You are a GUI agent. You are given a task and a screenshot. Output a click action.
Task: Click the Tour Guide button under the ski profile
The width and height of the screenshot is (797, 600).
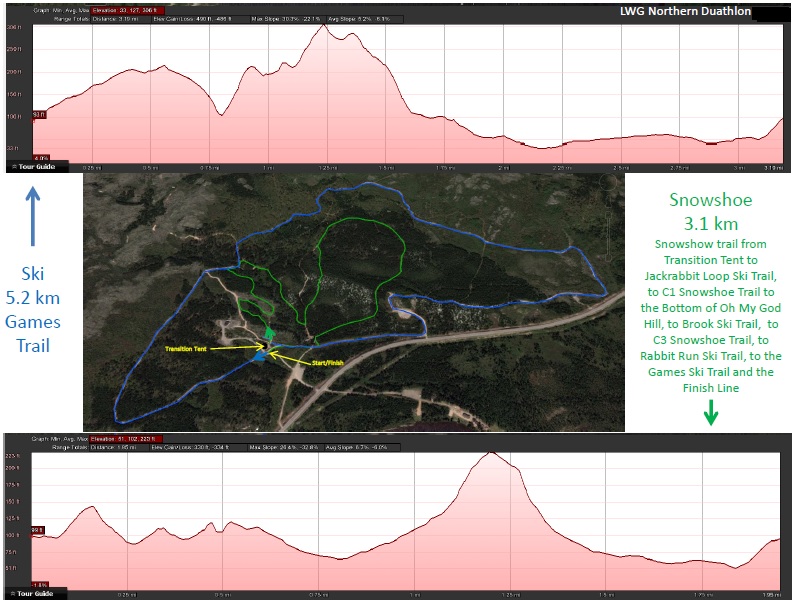point(38,167)
